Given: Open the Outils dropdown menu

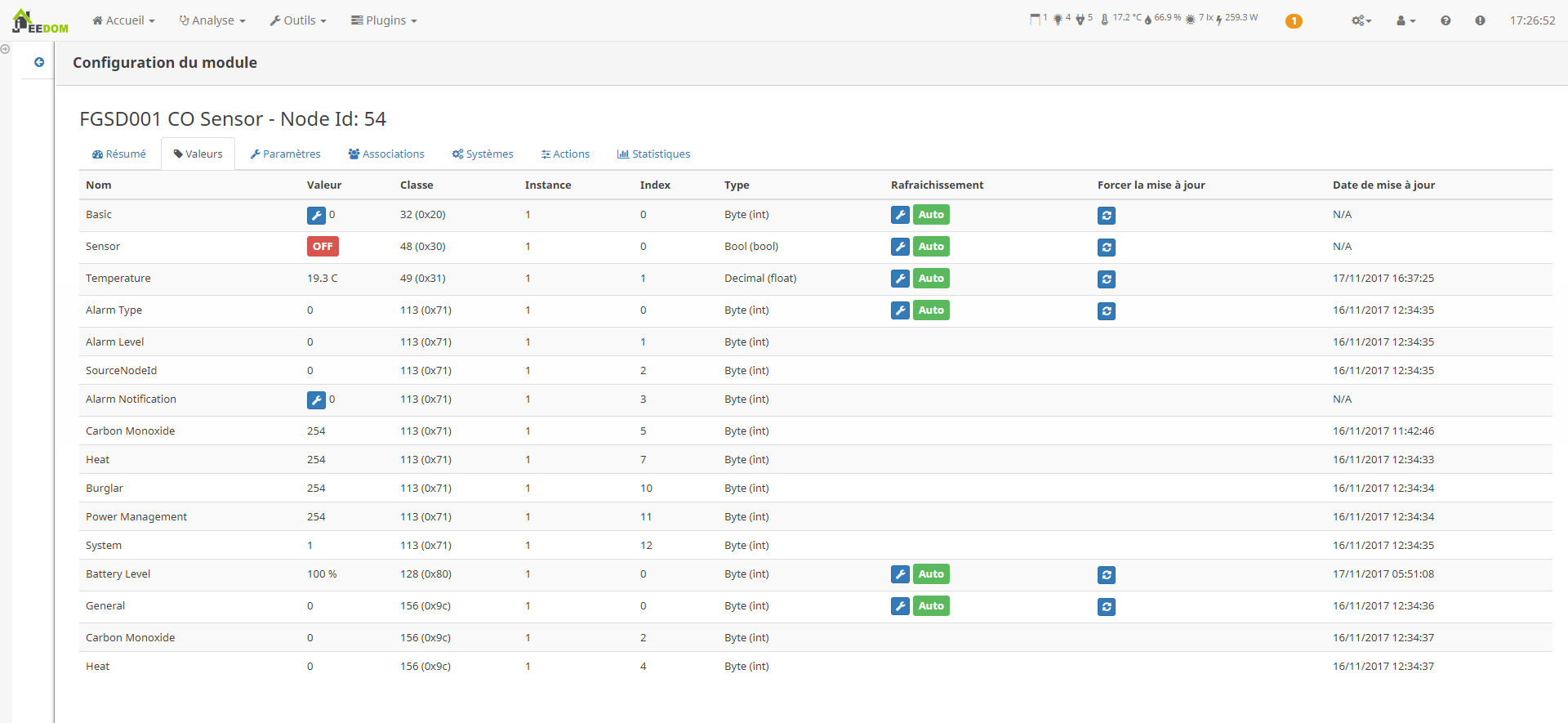Looking at the screenshot, I should tap(298, 20).
